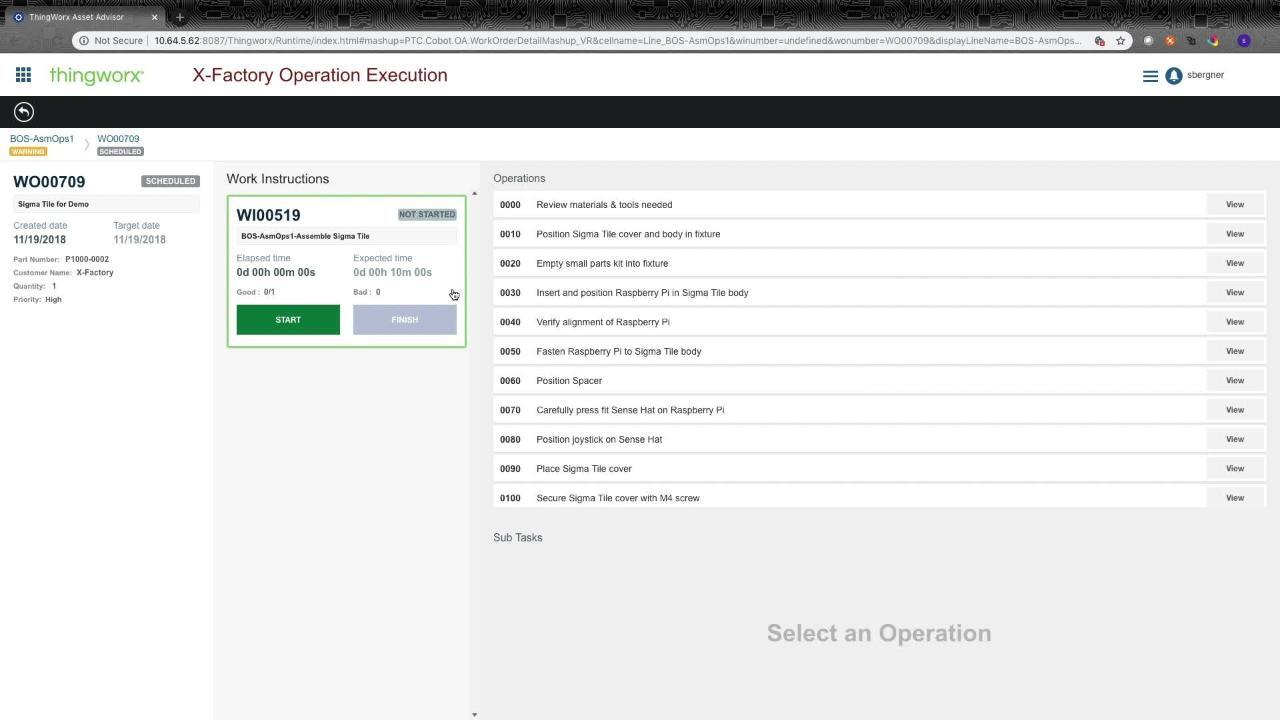Screen dimensions: 1280x720
Task: Click the WO00709 work order heading
Action: [x=49, y=182]
